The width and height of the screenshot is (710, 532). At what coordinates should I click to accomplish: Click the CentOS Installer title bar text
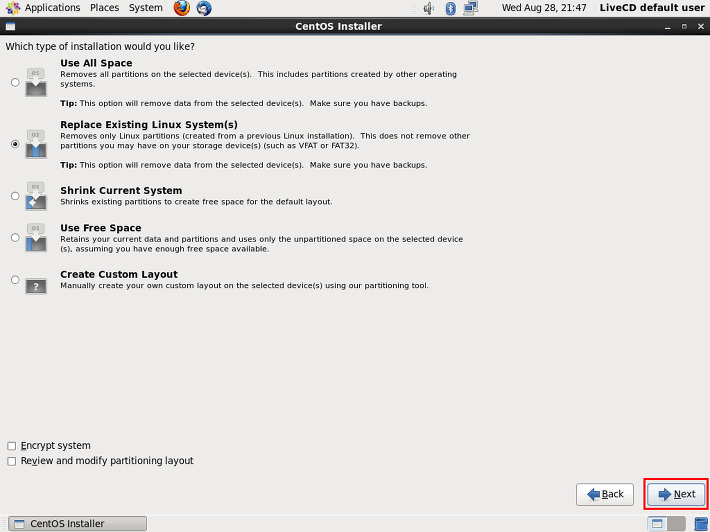[338, 26]
